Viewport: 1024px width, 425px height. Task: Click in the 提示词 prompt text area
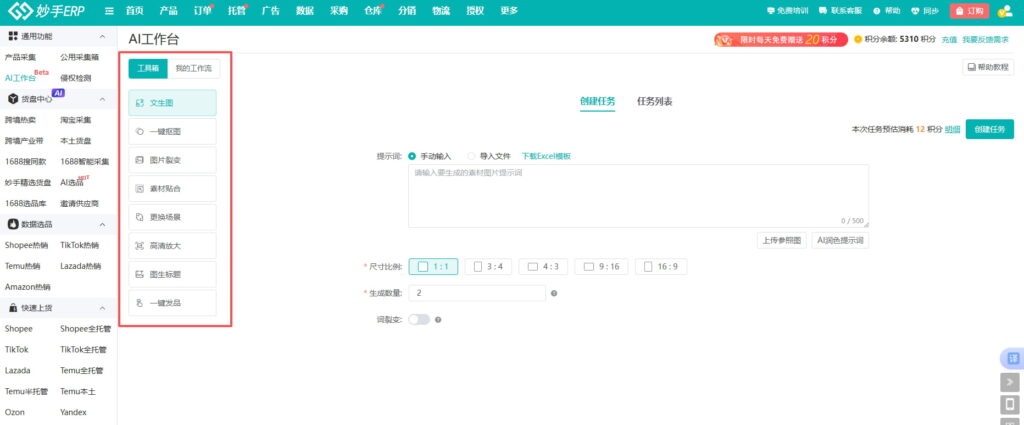coord(639,196)
